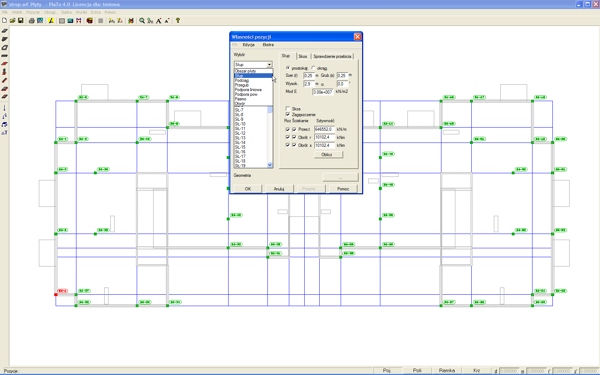Click the Wysok. height input field
The height and width of the screenshot is (375, 600).
click(x=308, y=83)
